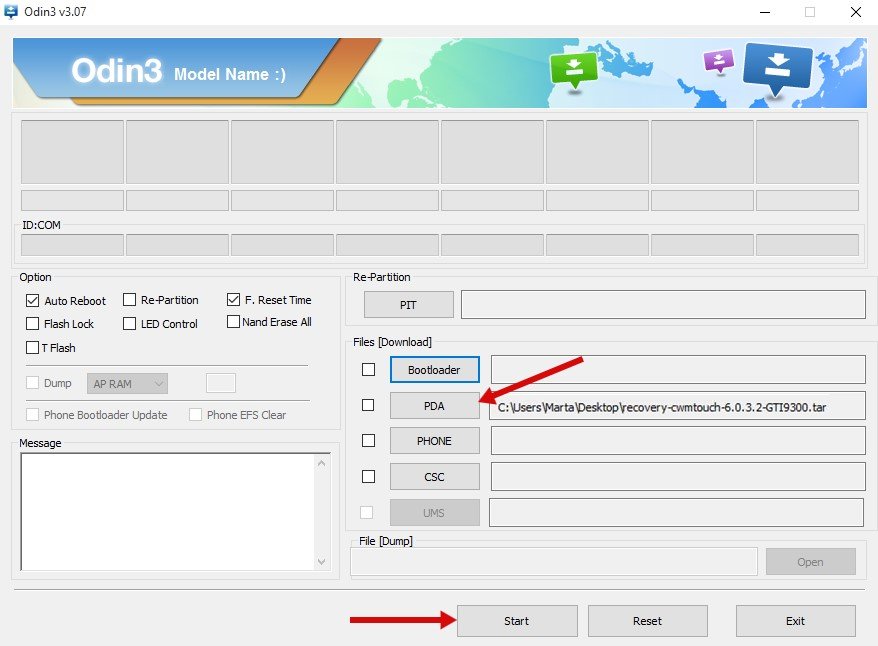The height and width of the screenshot is (646, 878).
Task: Tick the checkbox beside the PHONE button
Action: (x=368, y=441)
